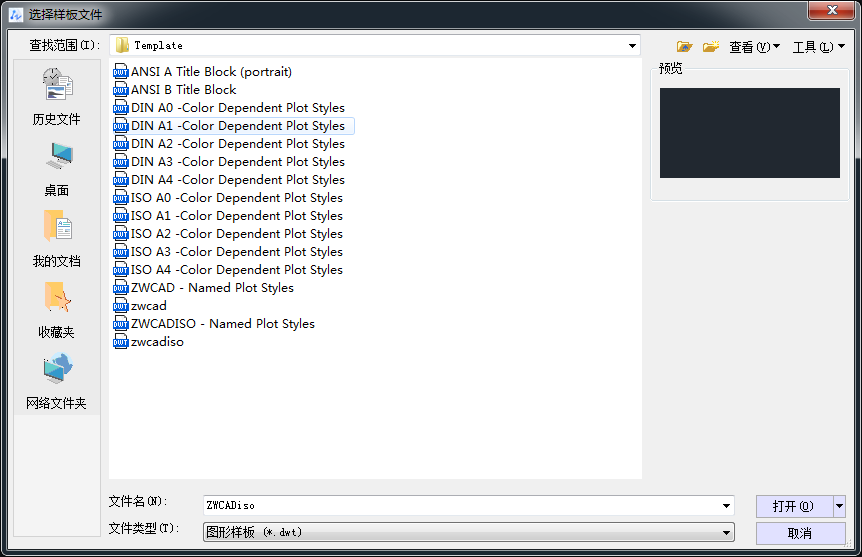The image size is (862, 557).
Task: Select DIN A2 -Color Dependent Plot Styles
Action: (x=238, y=144)
